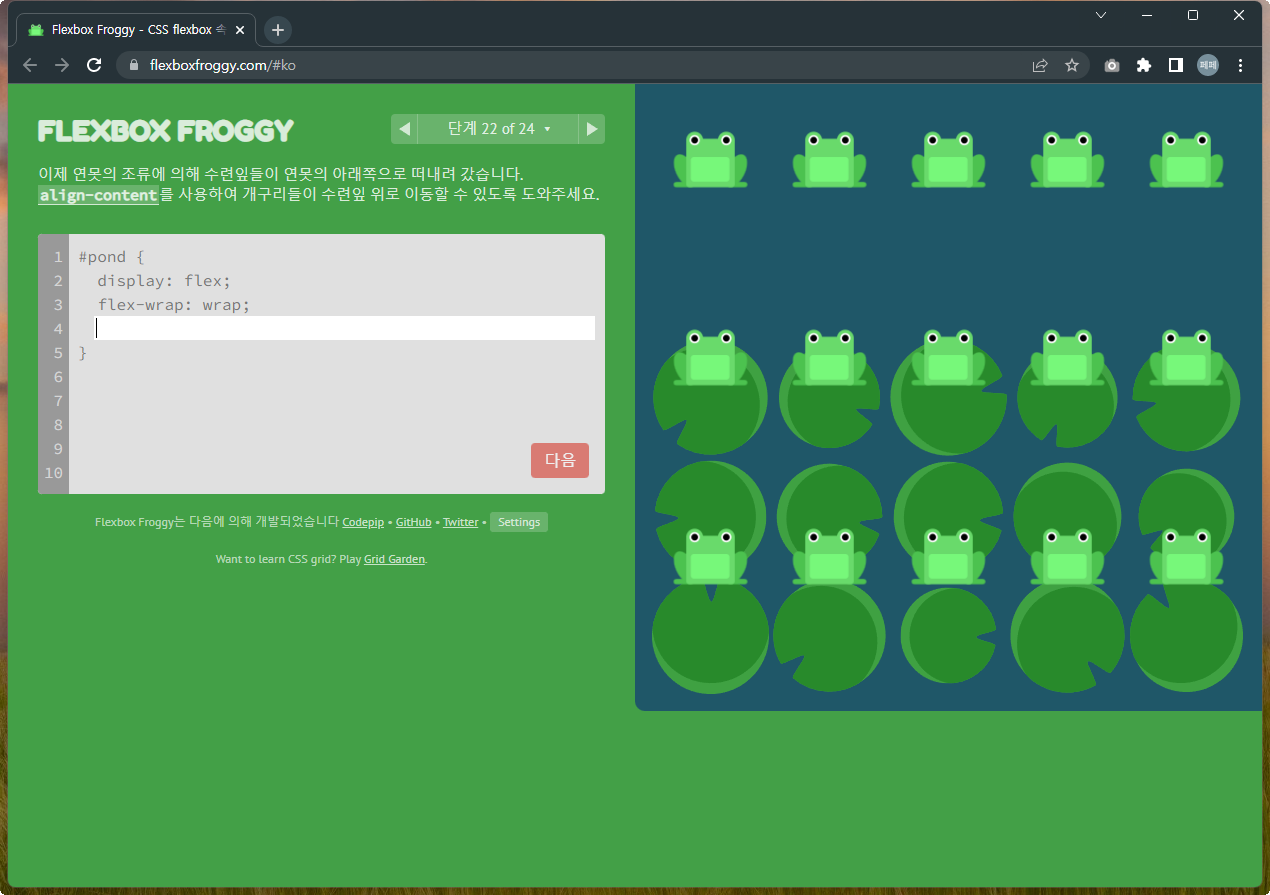Screen dimensions: 1270x895
Task: Share this page icon
Action: coord(1040,65)
